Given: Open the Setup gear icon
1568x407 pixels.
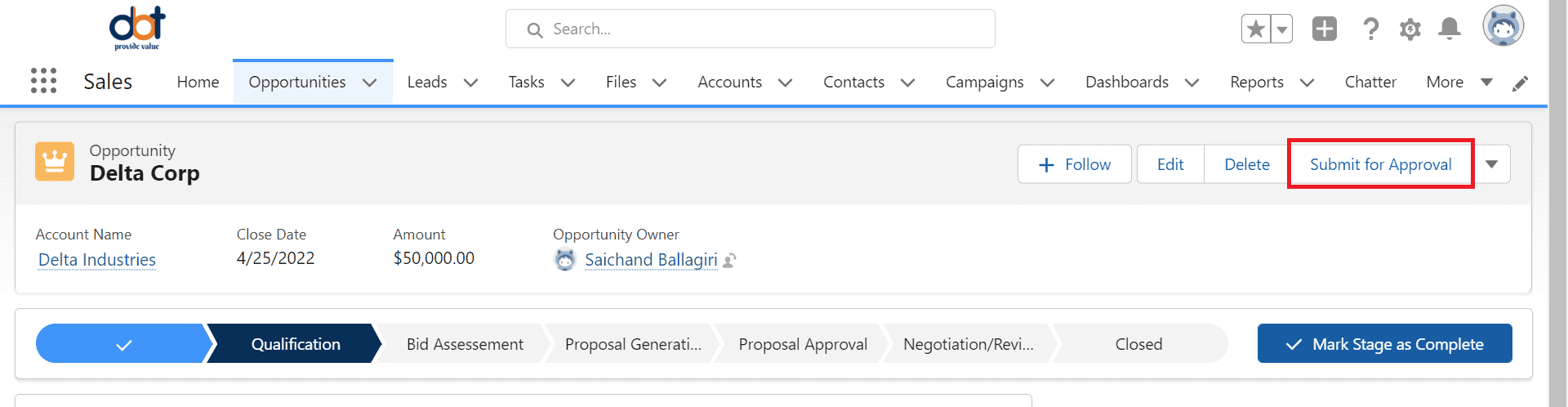Looking at the screenshot, I should pos(1410,29).
